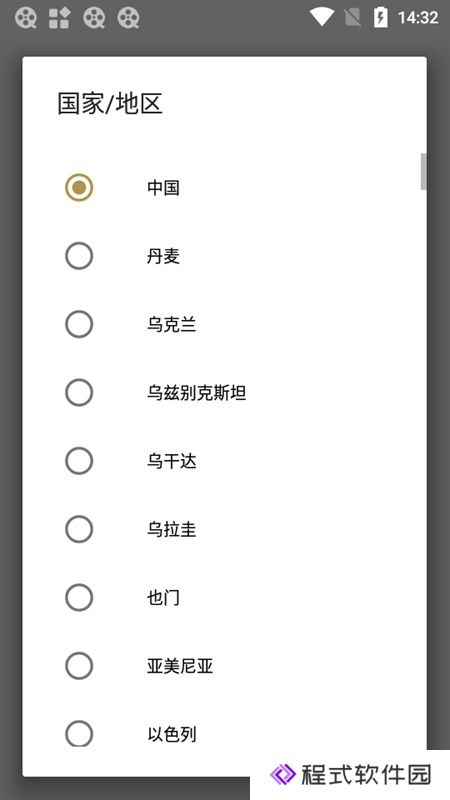450x800 pixels.
Task: Click the 程式软件园 purple logo icon
Action: (283, 774)
